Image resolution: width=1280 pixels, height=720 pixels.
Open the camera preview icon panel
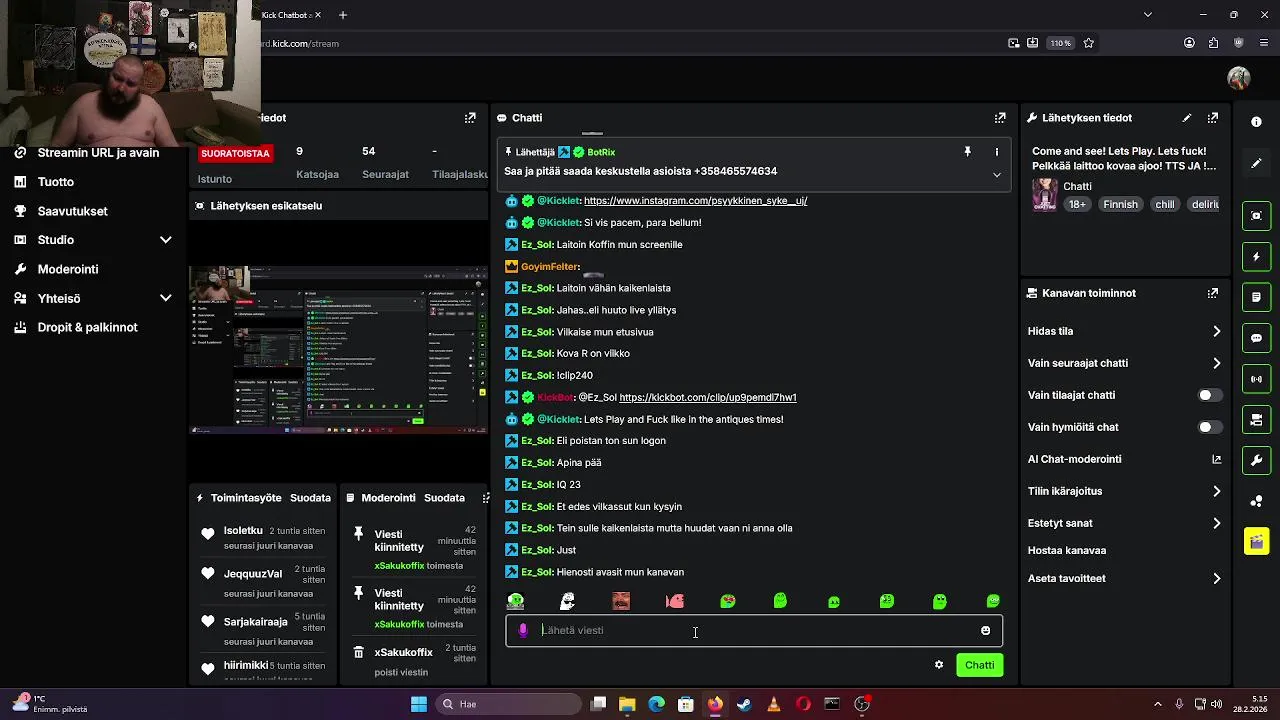pos(1256,419)
